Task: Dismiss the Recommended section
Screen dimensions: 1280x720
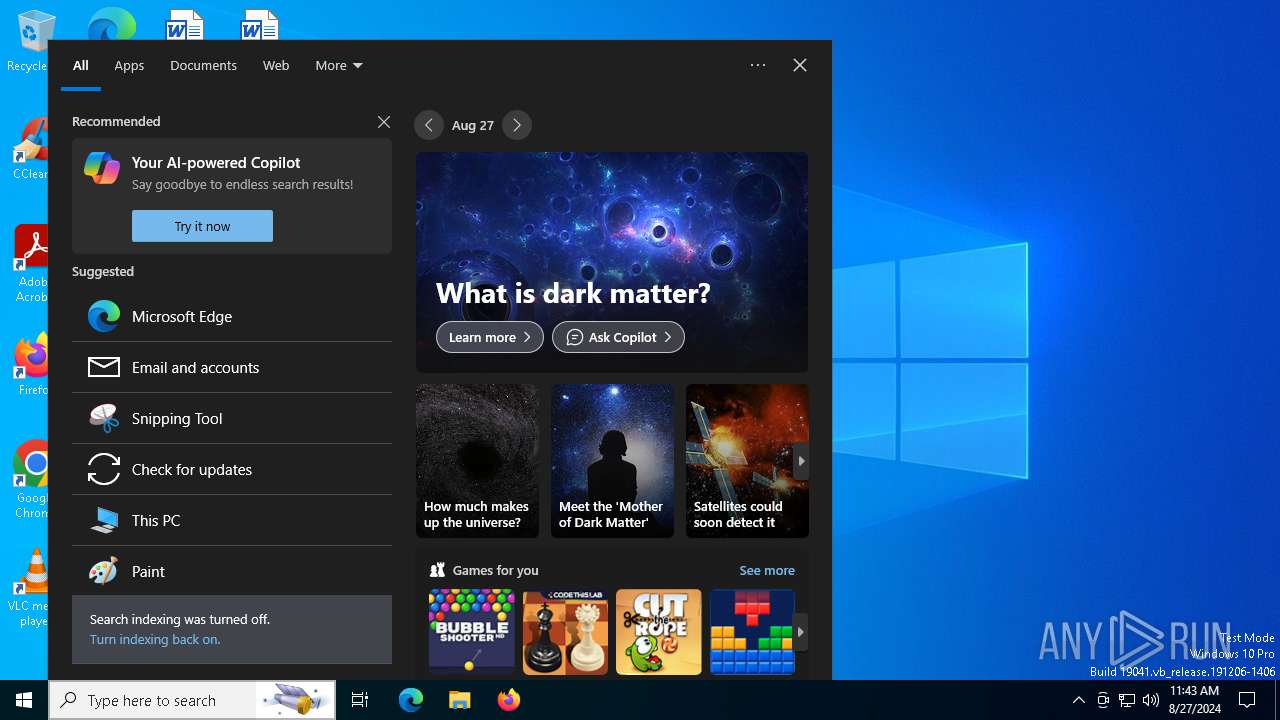Action: tap(384, 121)
